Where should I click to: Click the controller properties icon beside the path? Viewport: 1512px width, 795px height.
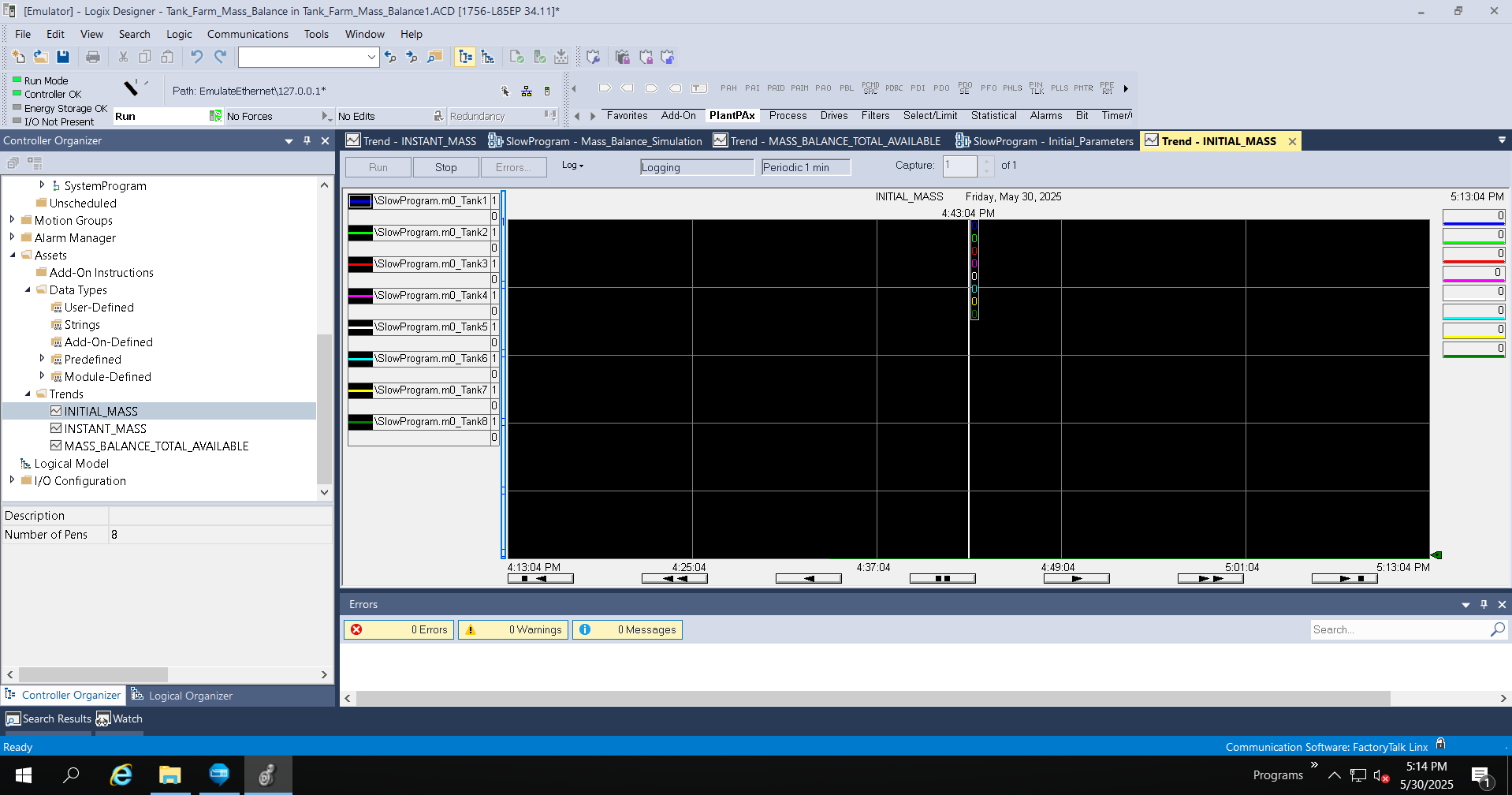(547, 91)
